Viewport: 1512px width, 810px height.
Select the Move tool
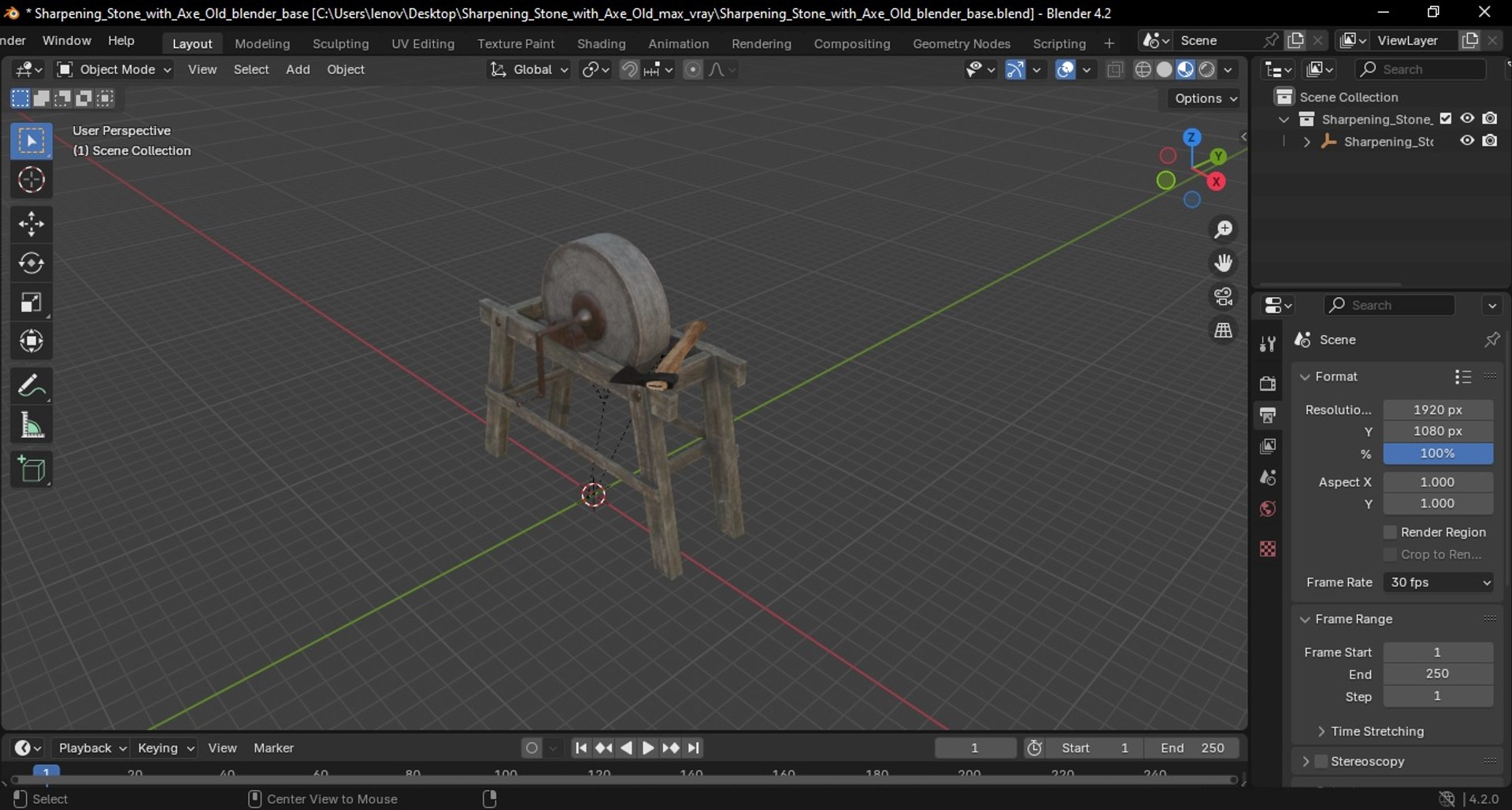pos(31,225)
